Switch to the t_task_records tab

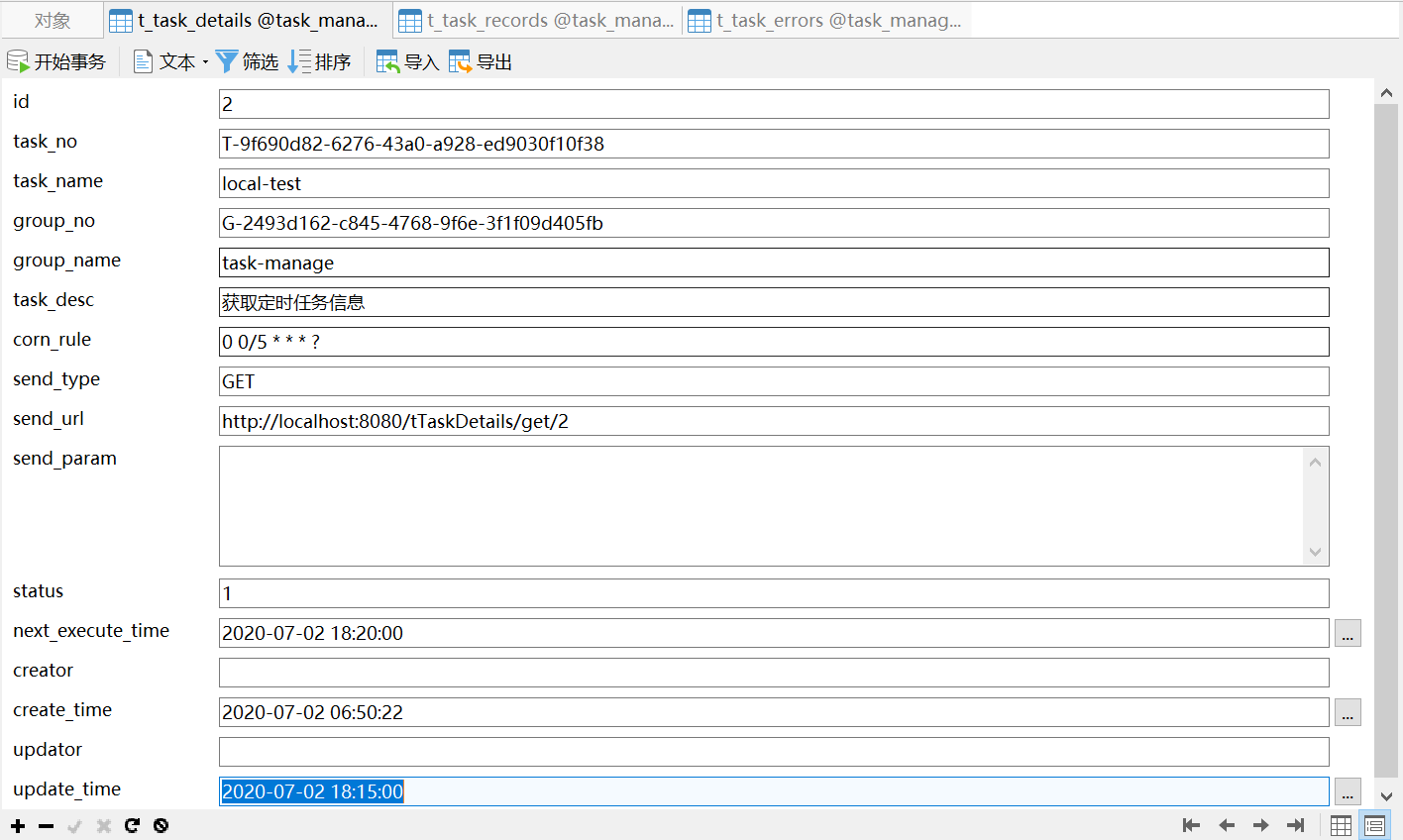pos(536,21)
